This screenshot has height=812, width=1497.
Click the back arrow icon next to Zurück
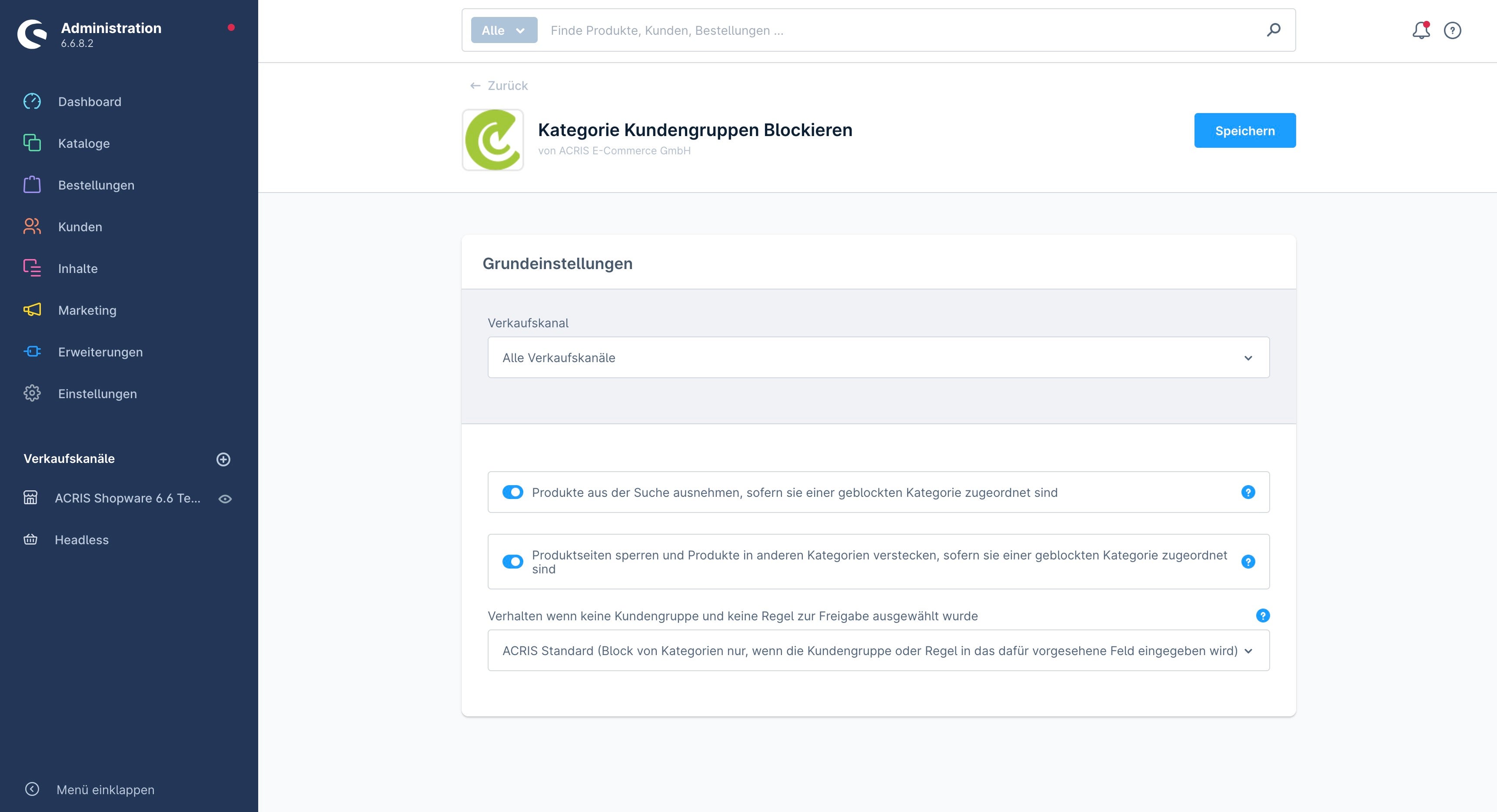pyautogui.click(x=475, y=86)
